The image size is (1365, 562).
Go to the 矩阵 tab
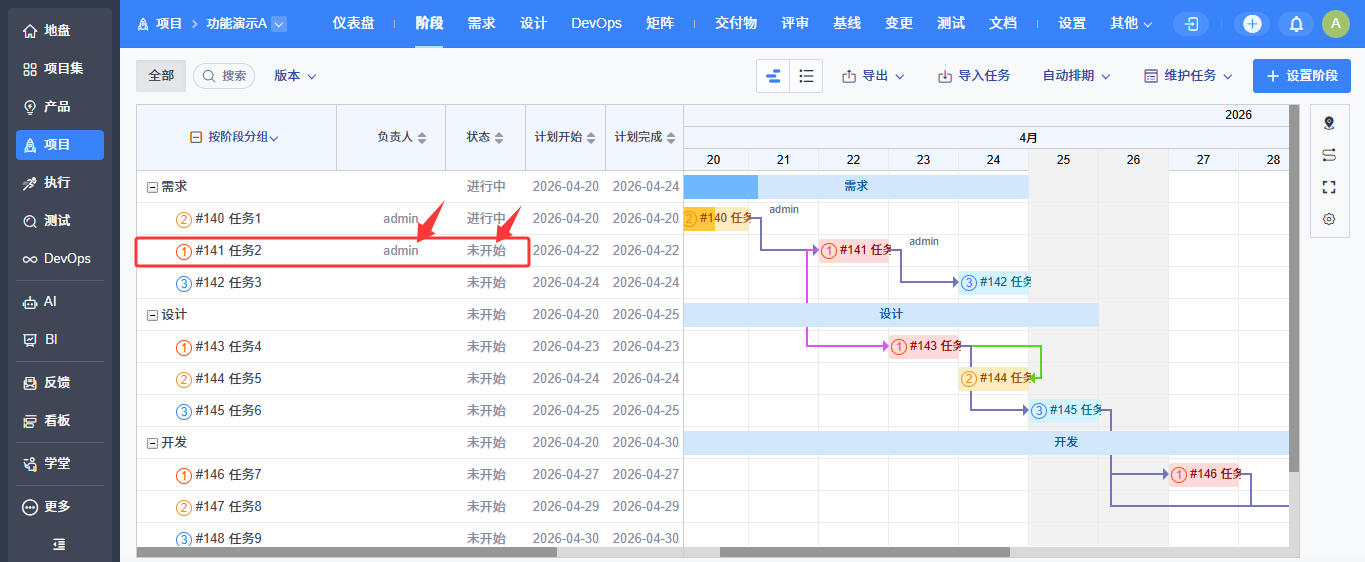[659, 23]
